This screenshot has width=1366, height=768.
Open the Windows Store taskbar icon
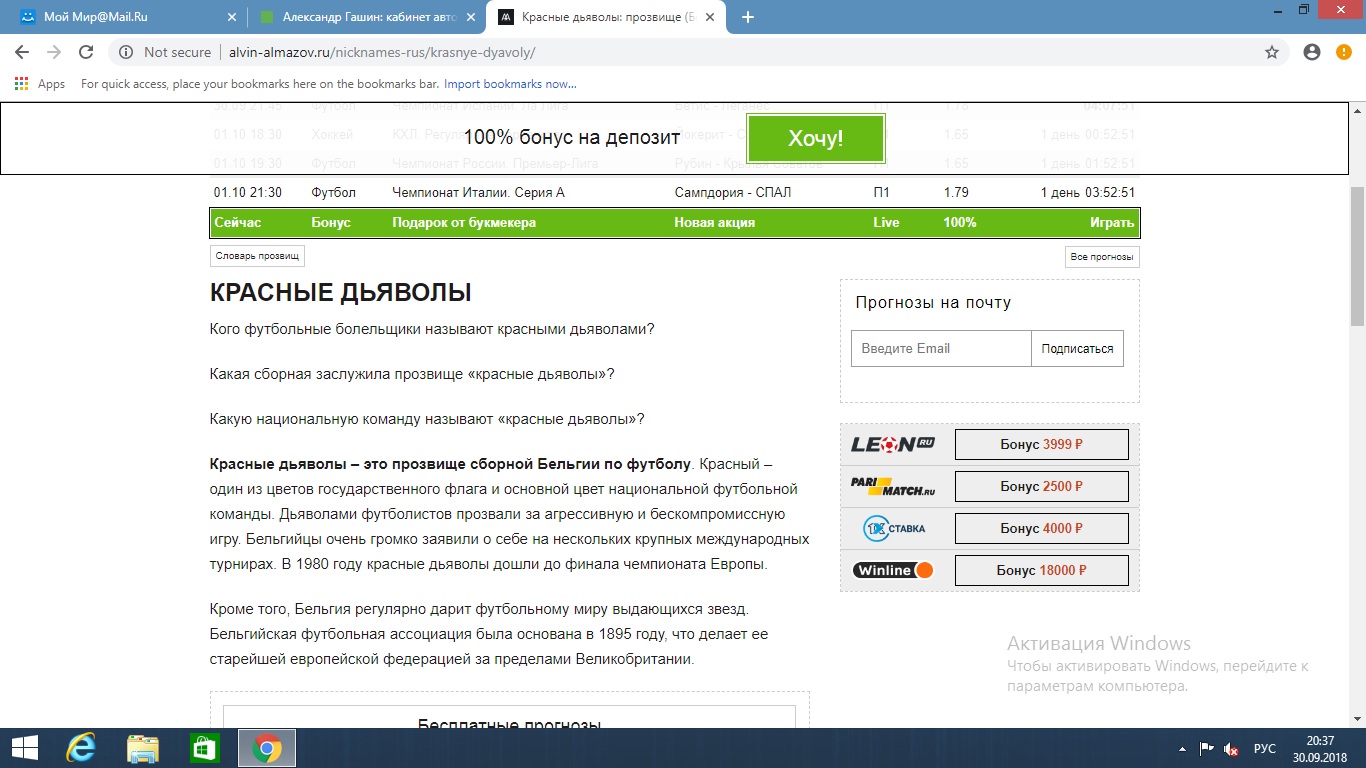coord(205,748)
